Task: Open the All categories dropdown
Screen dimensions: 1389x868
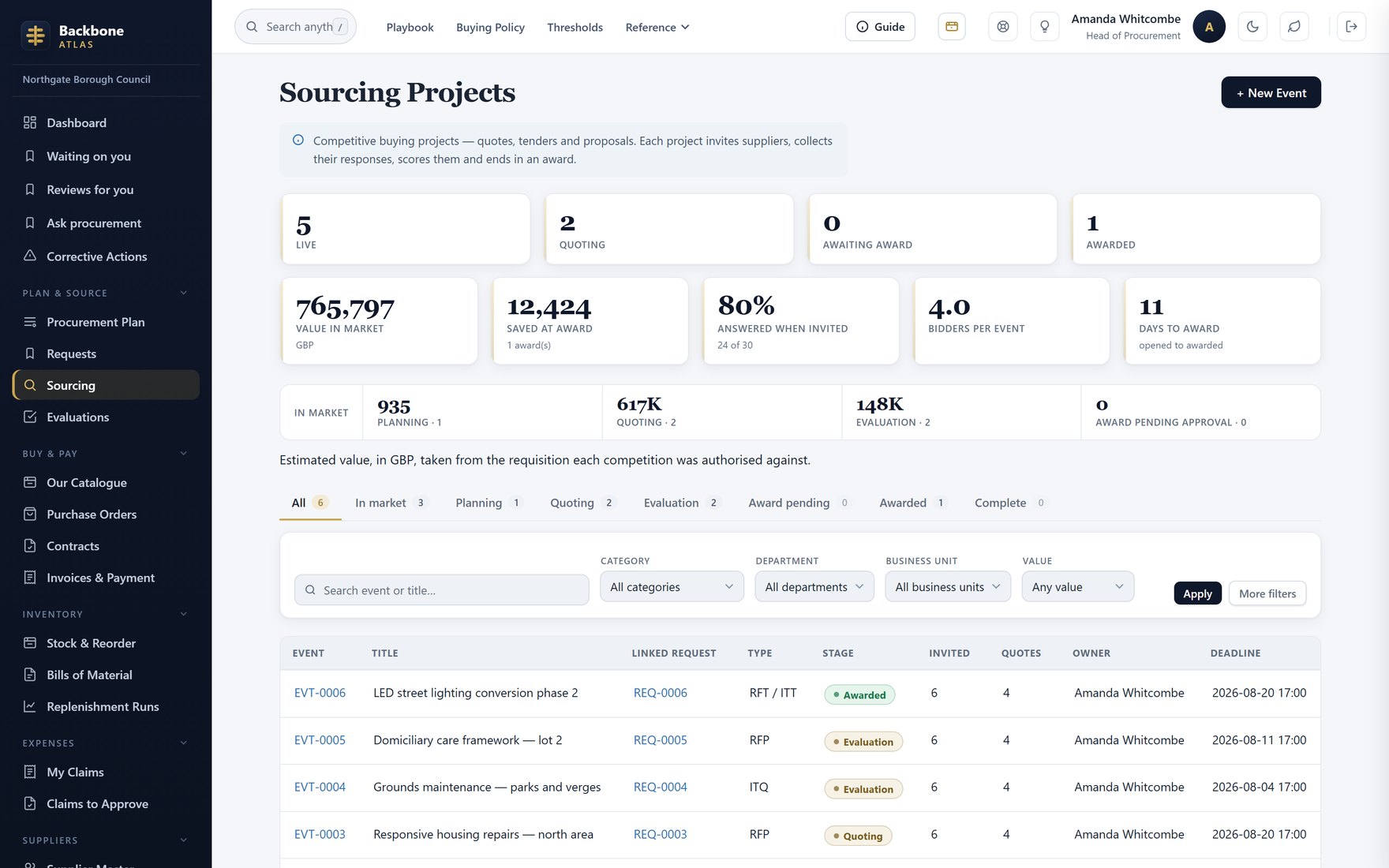Action: tap(672, 587)
